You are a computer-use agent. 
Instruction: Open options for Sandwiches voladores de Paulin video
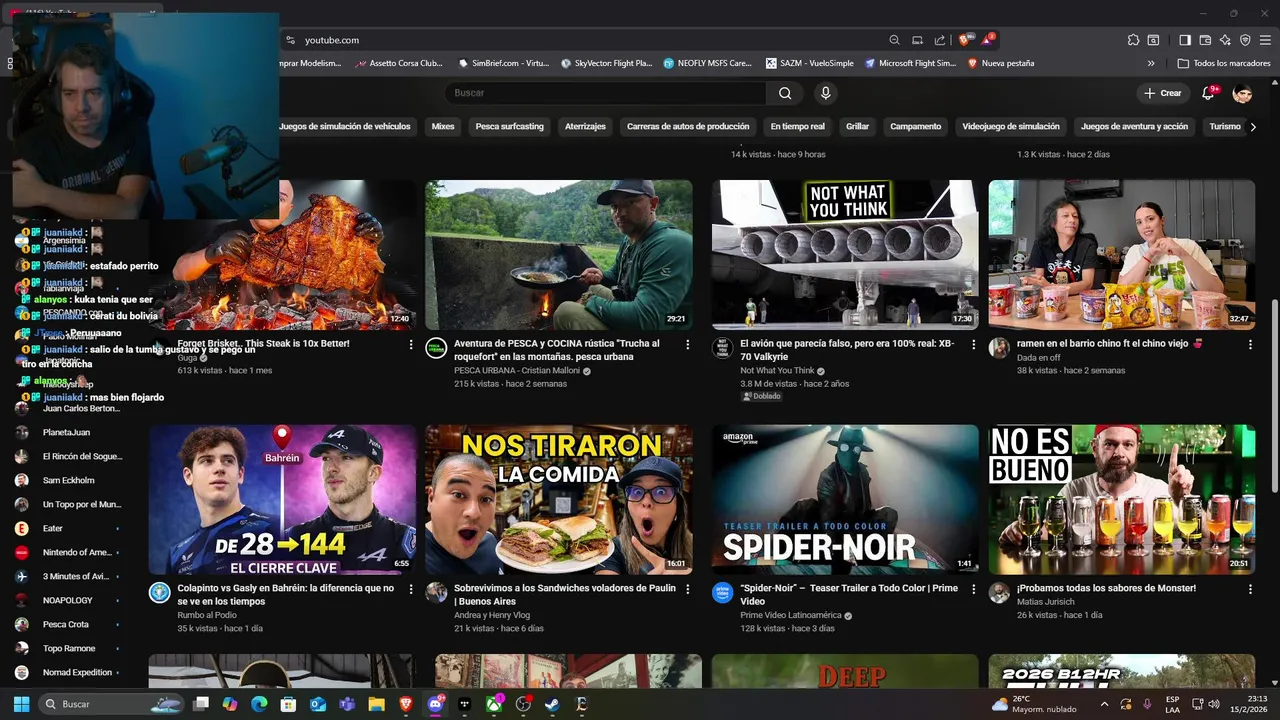pyautogui.click(x=687, y=589)
